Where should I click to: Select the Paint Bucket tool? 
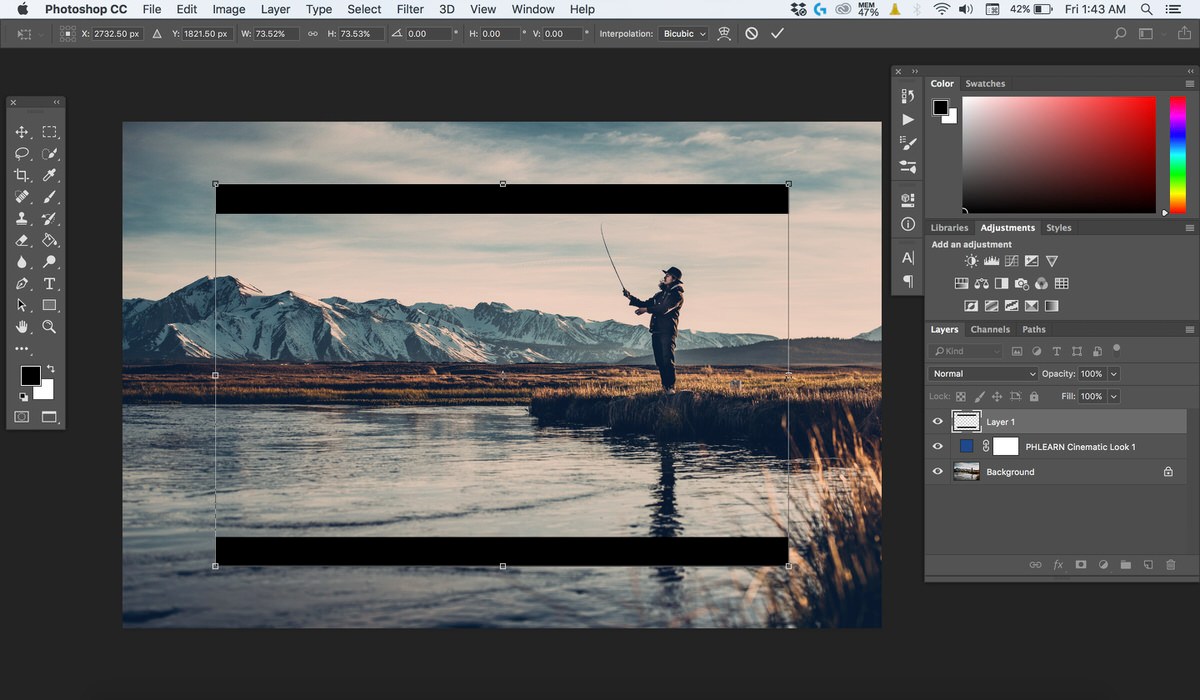(x=49, y=240)
